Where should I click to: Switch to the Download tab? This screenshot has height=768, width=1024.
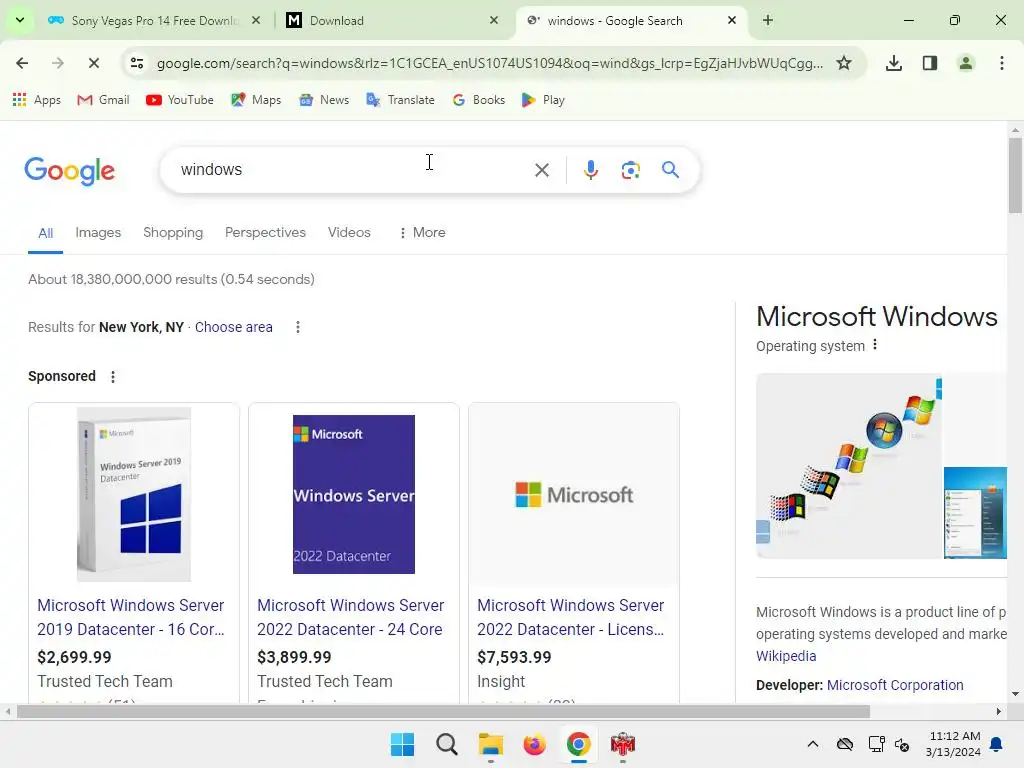[x=392, y=21]
